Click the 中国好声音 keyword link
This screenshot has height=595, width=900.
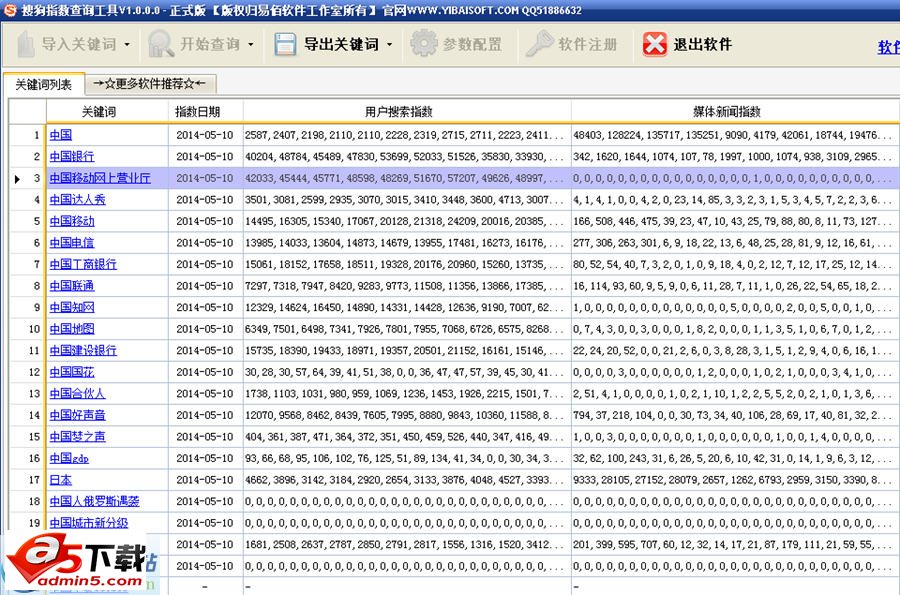click(77, 415)
